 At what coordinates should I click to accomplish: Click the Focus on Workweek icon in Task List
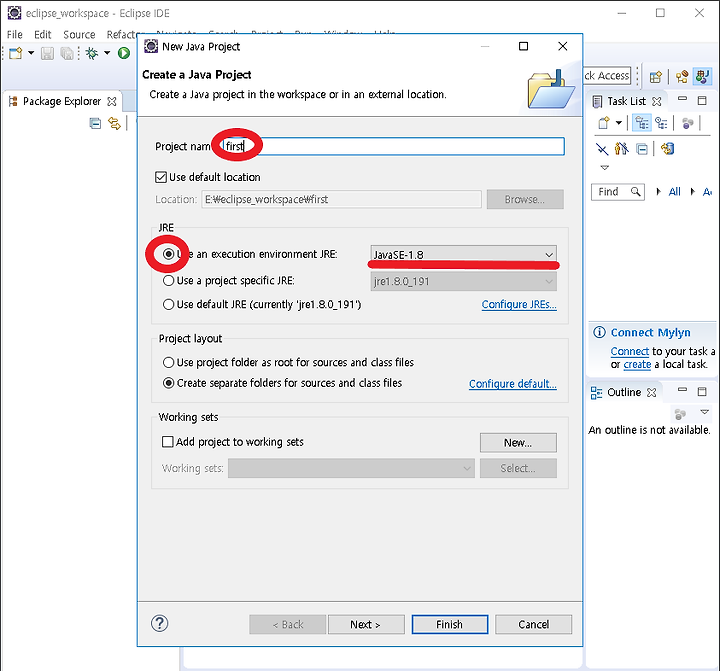click(687, 123)
